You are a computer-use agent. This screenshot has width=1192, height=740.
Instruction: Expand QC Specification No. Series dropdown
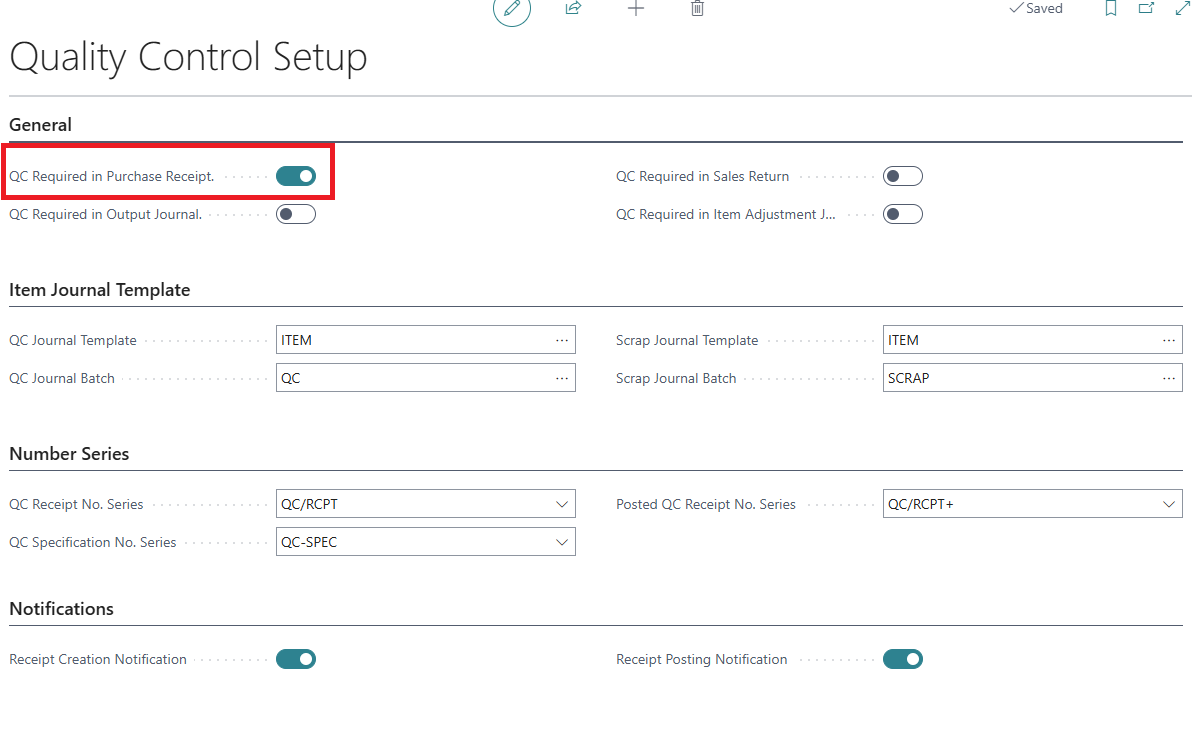pos(562,542)
